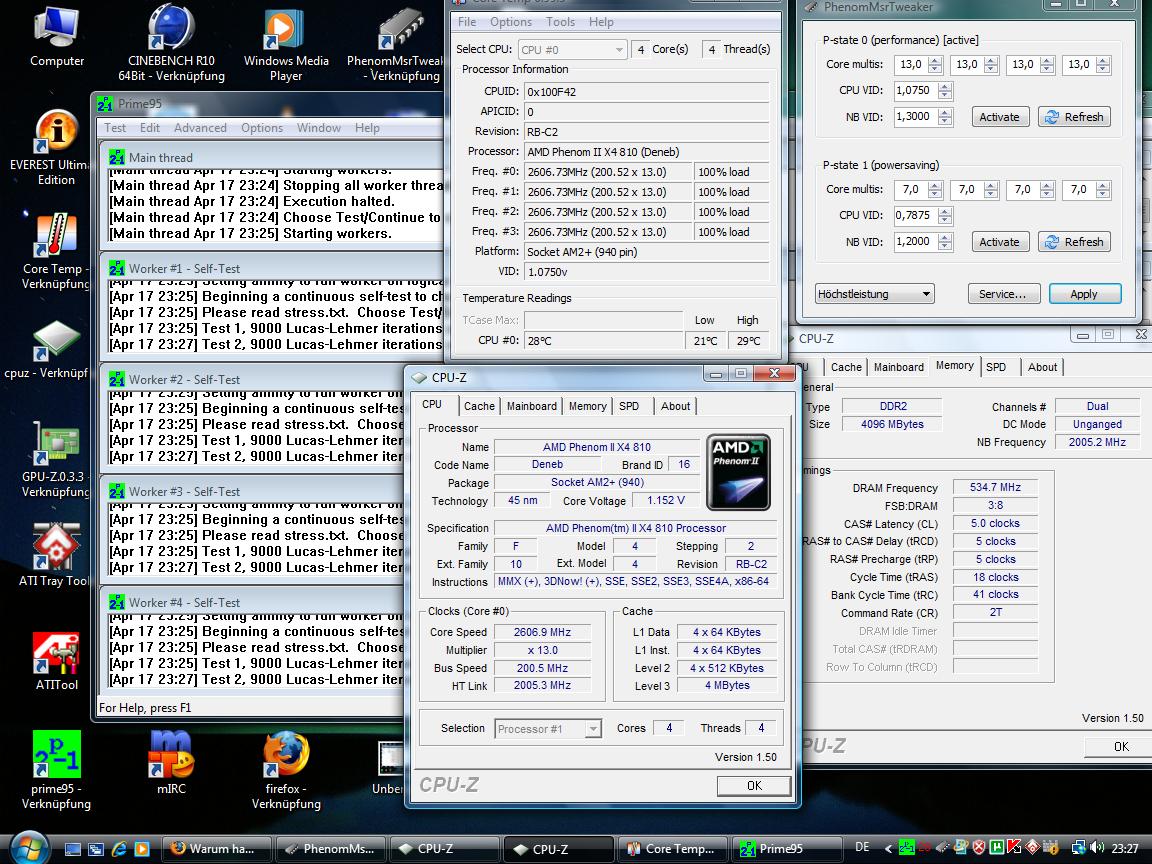The image size is (1152, 864).
Task: Switch to Mainboard tab in front CPU-Z
Action: point(531,406)
